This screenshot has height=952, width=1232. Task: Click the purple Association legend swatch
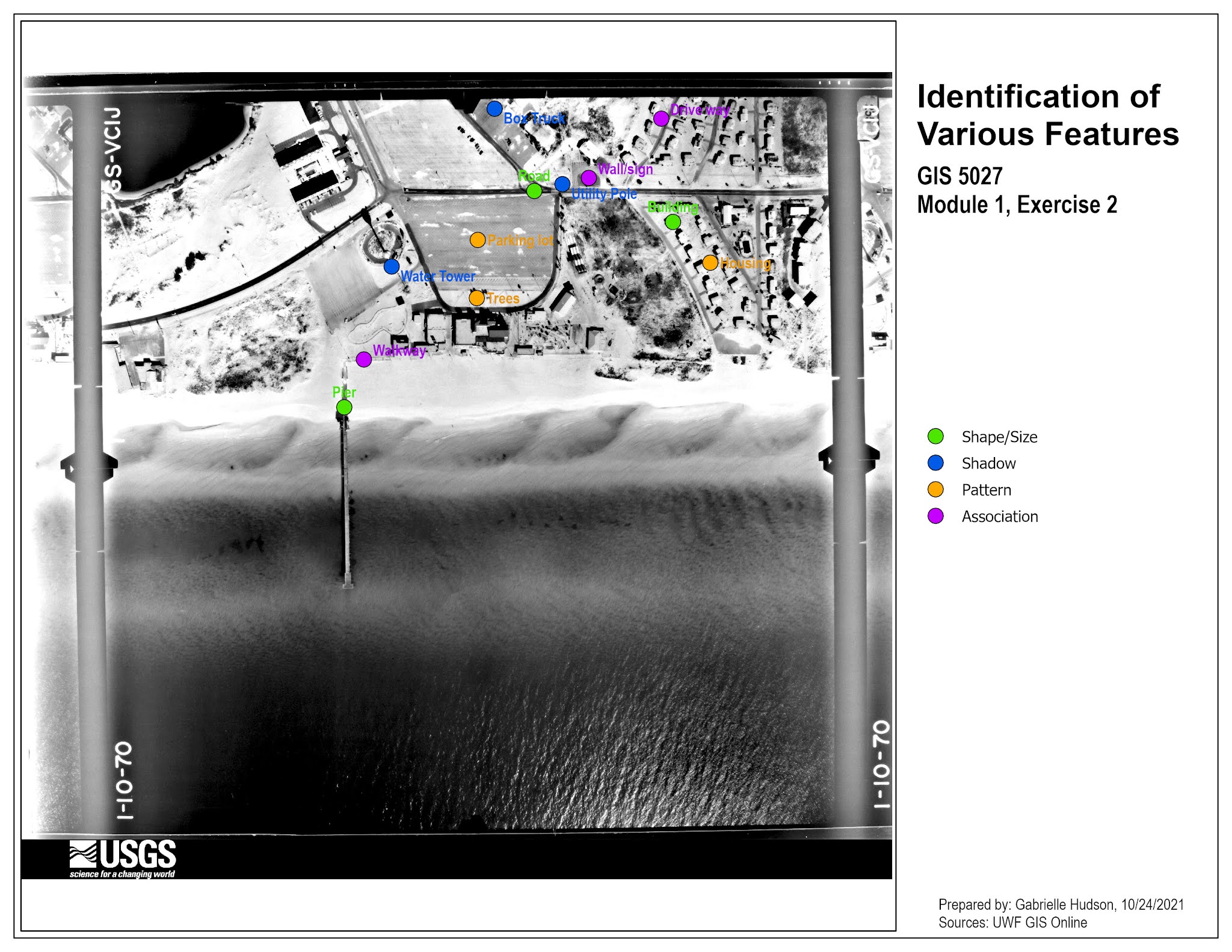(935, 516)
